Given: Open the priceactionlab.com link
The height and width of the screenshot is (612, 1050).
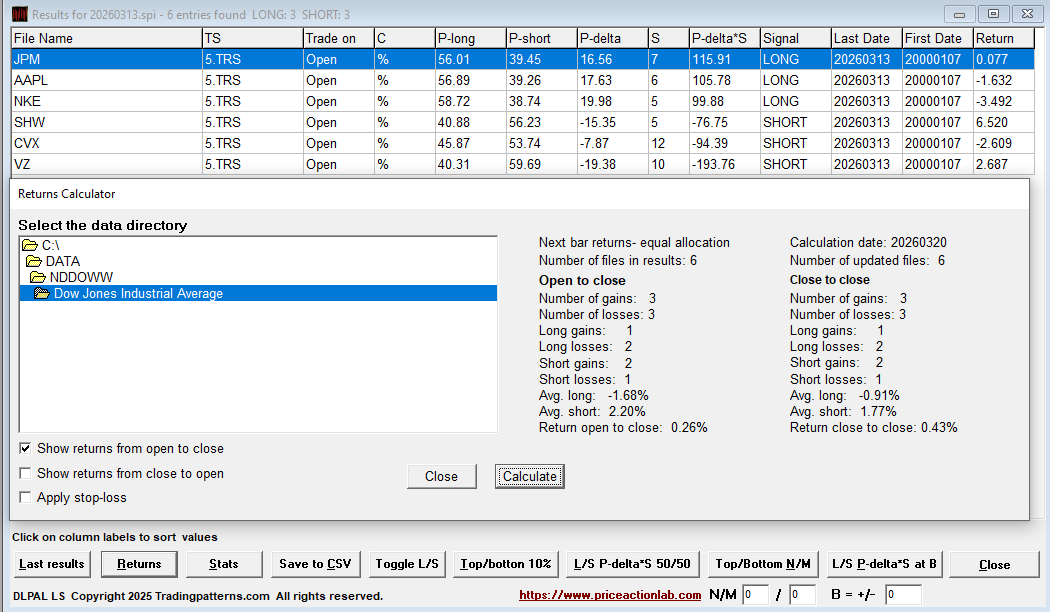Looking at the screenshot, I should (610, 595).
